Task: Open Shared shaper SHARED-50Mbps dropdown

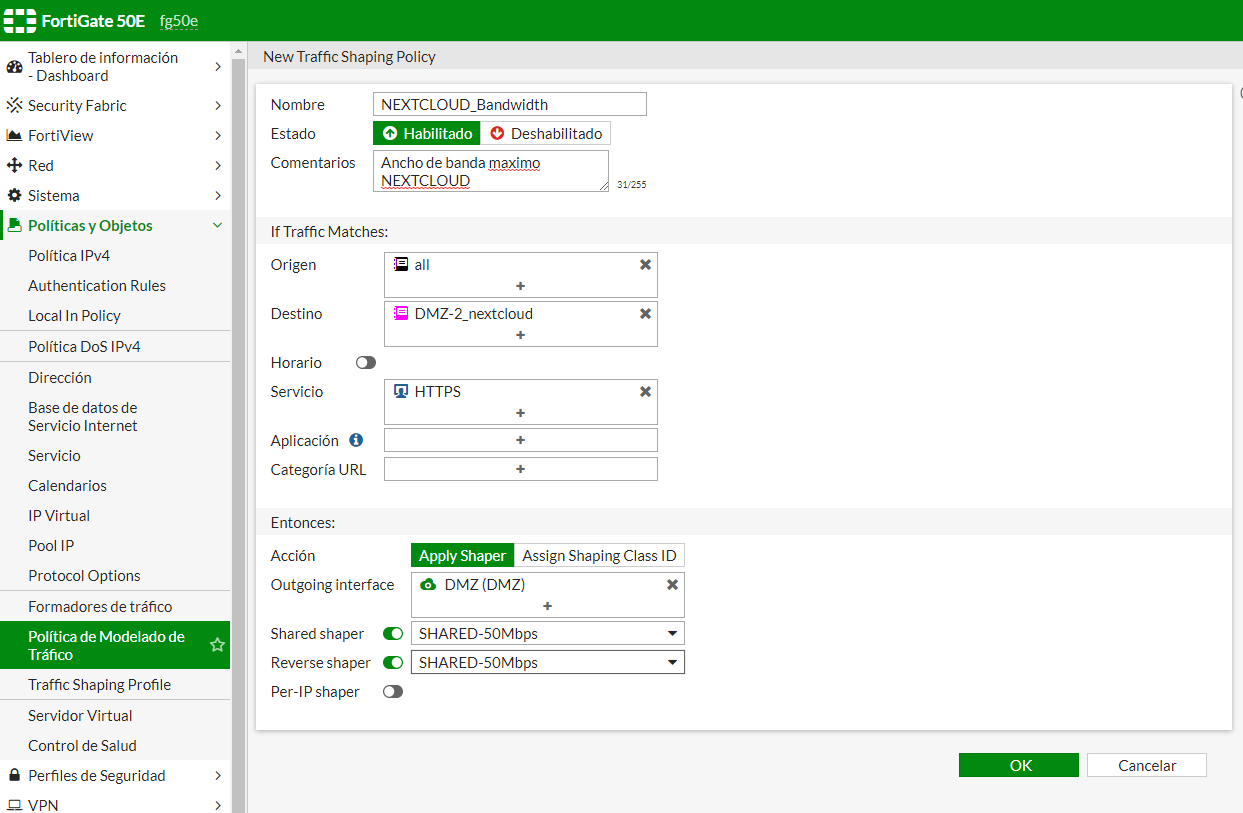Action: tap(548, 633)
